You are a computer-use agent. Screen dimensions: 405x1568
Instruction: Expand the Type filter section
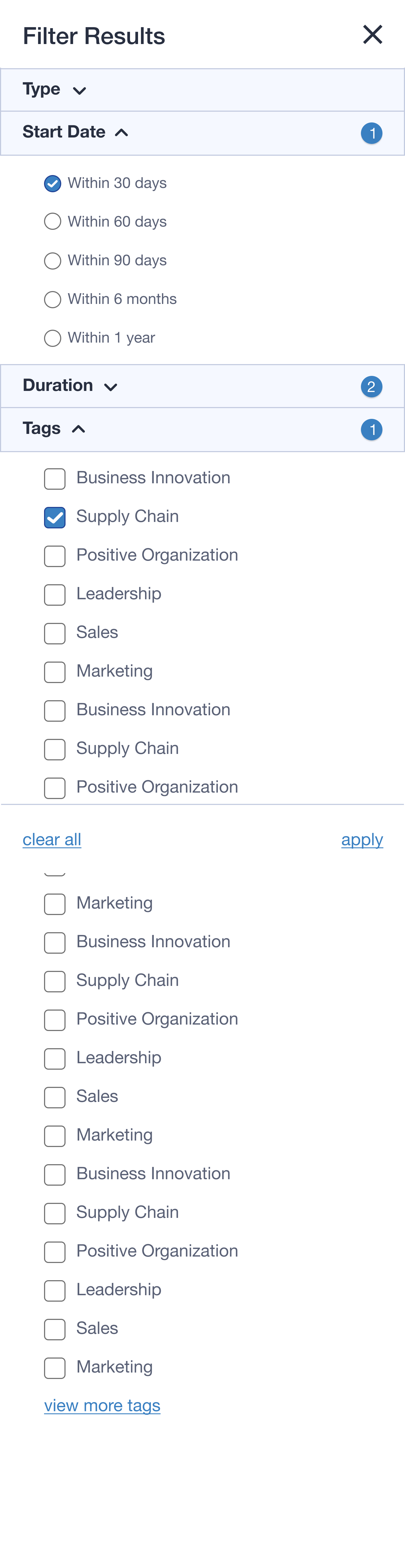tap(202, 90)
